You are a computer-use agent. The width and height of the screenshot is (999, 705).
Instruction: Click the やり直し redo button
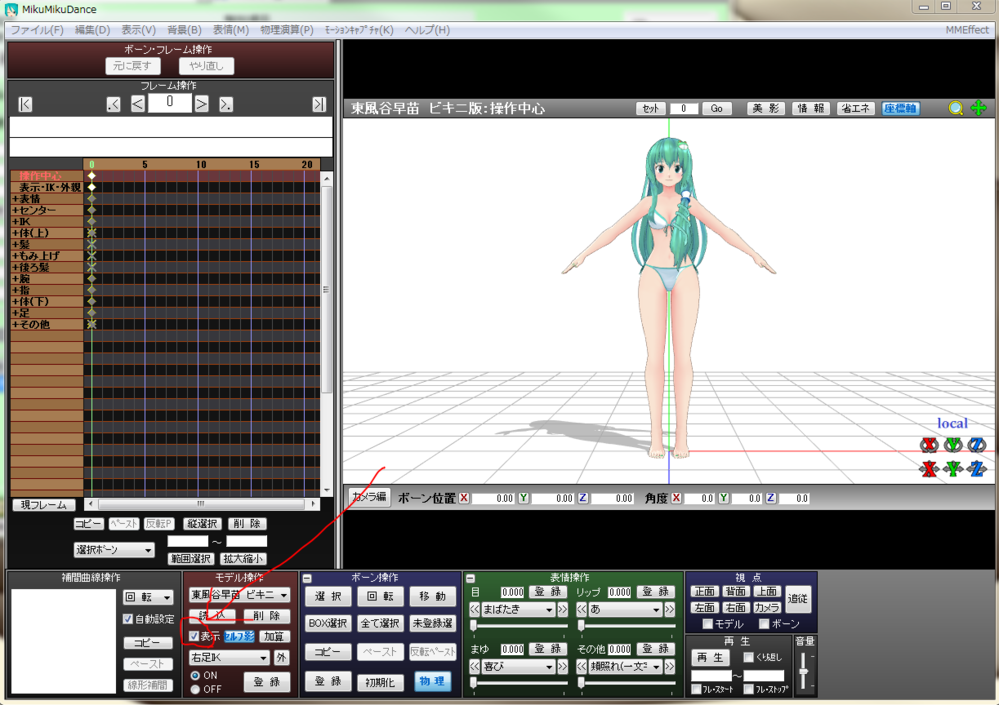pyautogui.click(x=206, y=66)
